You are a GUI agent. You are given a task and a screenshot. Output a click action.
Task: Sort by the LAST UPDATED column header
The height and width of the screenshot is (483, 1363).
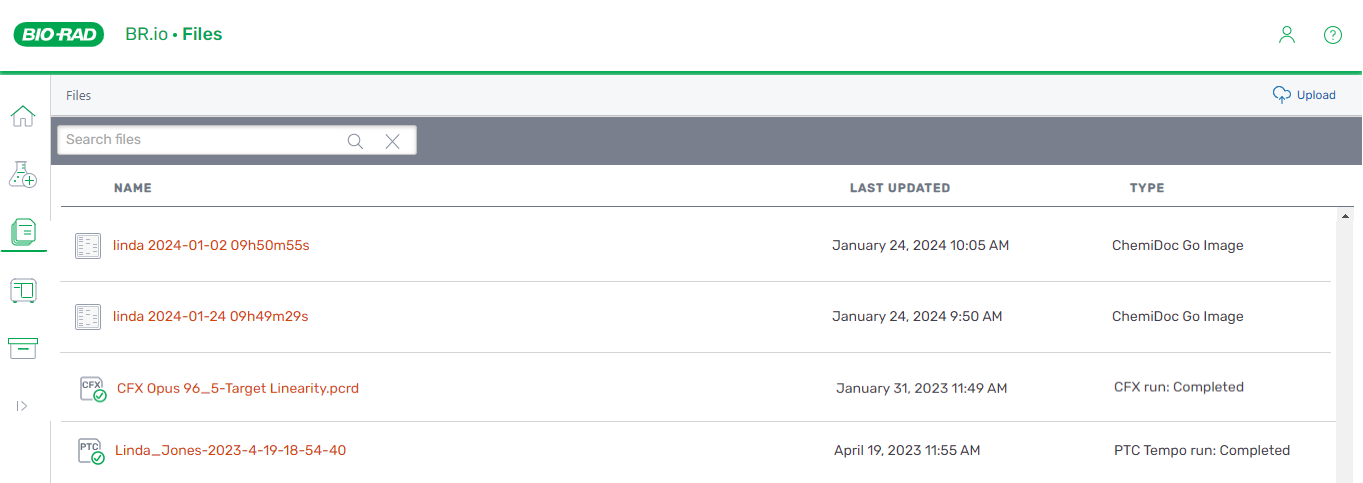(x=900, y=188)
